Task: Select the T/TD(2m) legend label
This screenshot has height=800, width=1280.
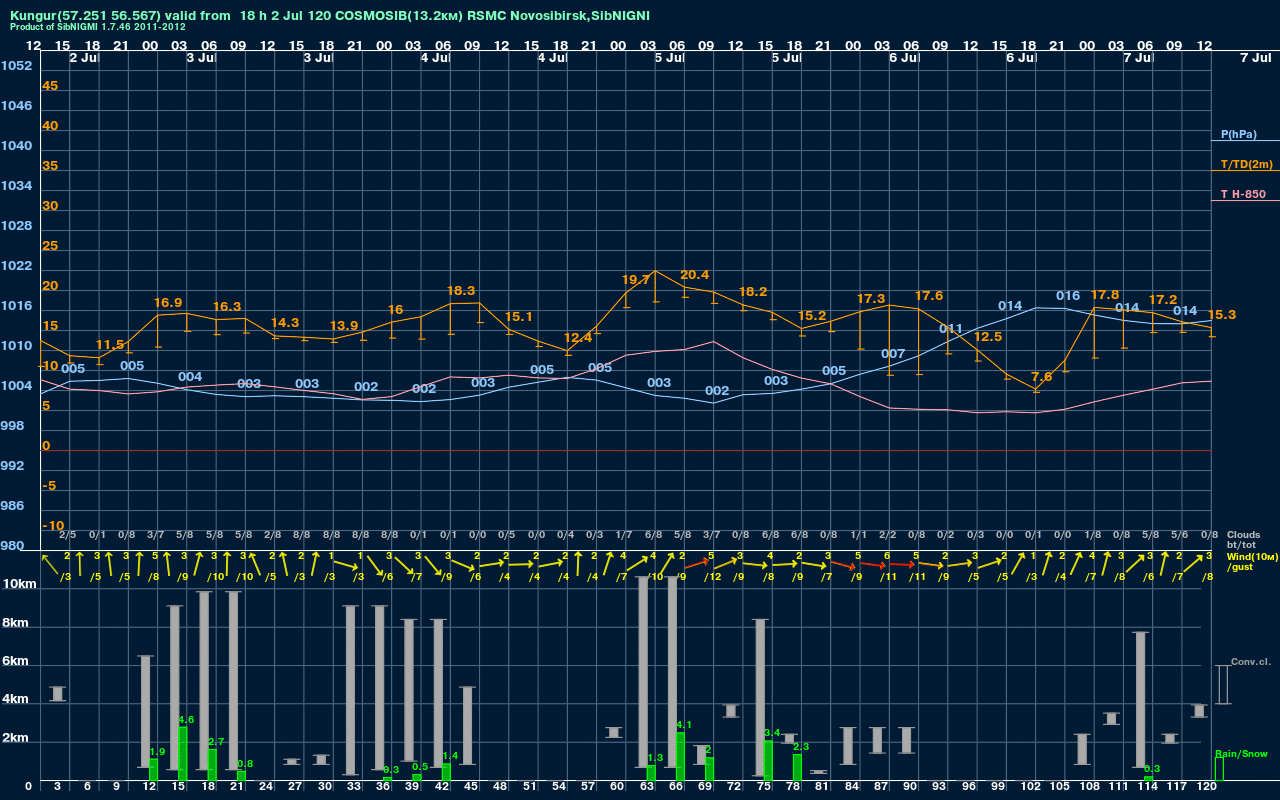Action: click(x=1246, y=164)
